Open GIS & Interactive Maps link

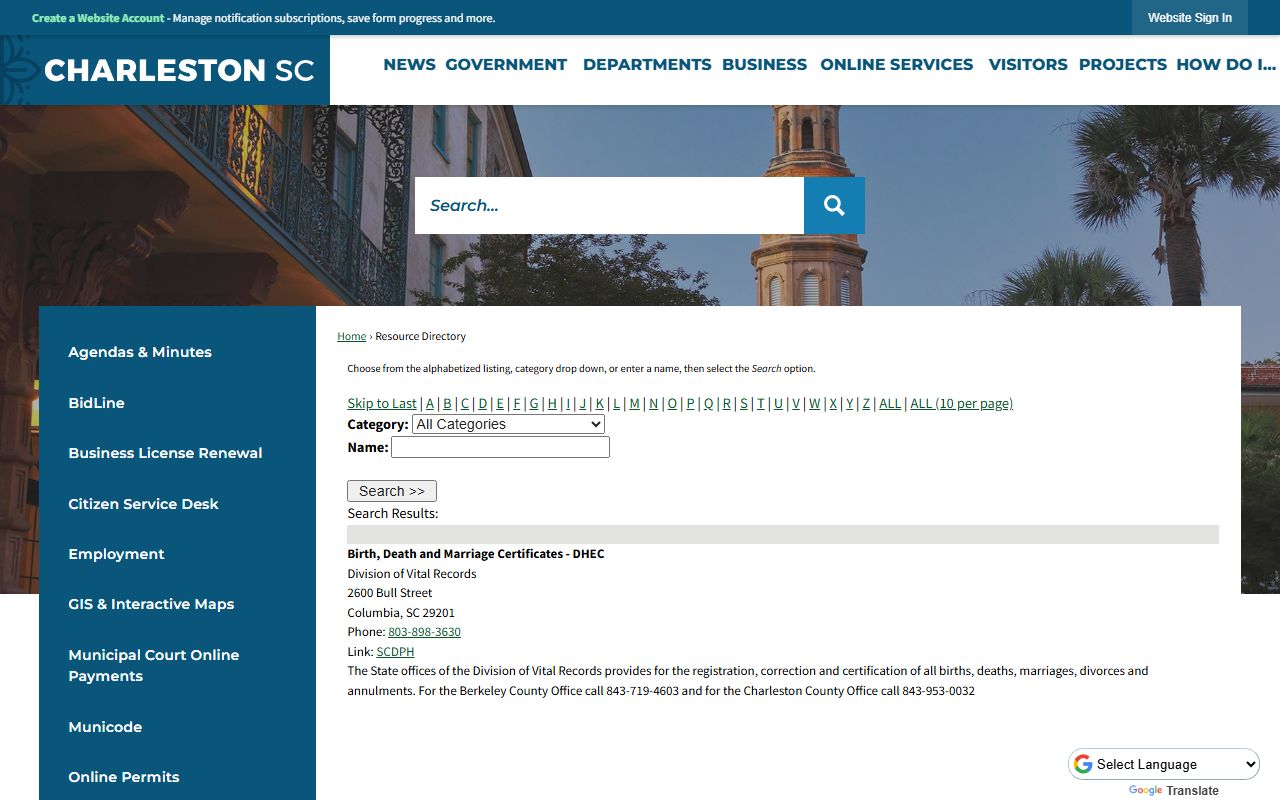pos(151,604)
